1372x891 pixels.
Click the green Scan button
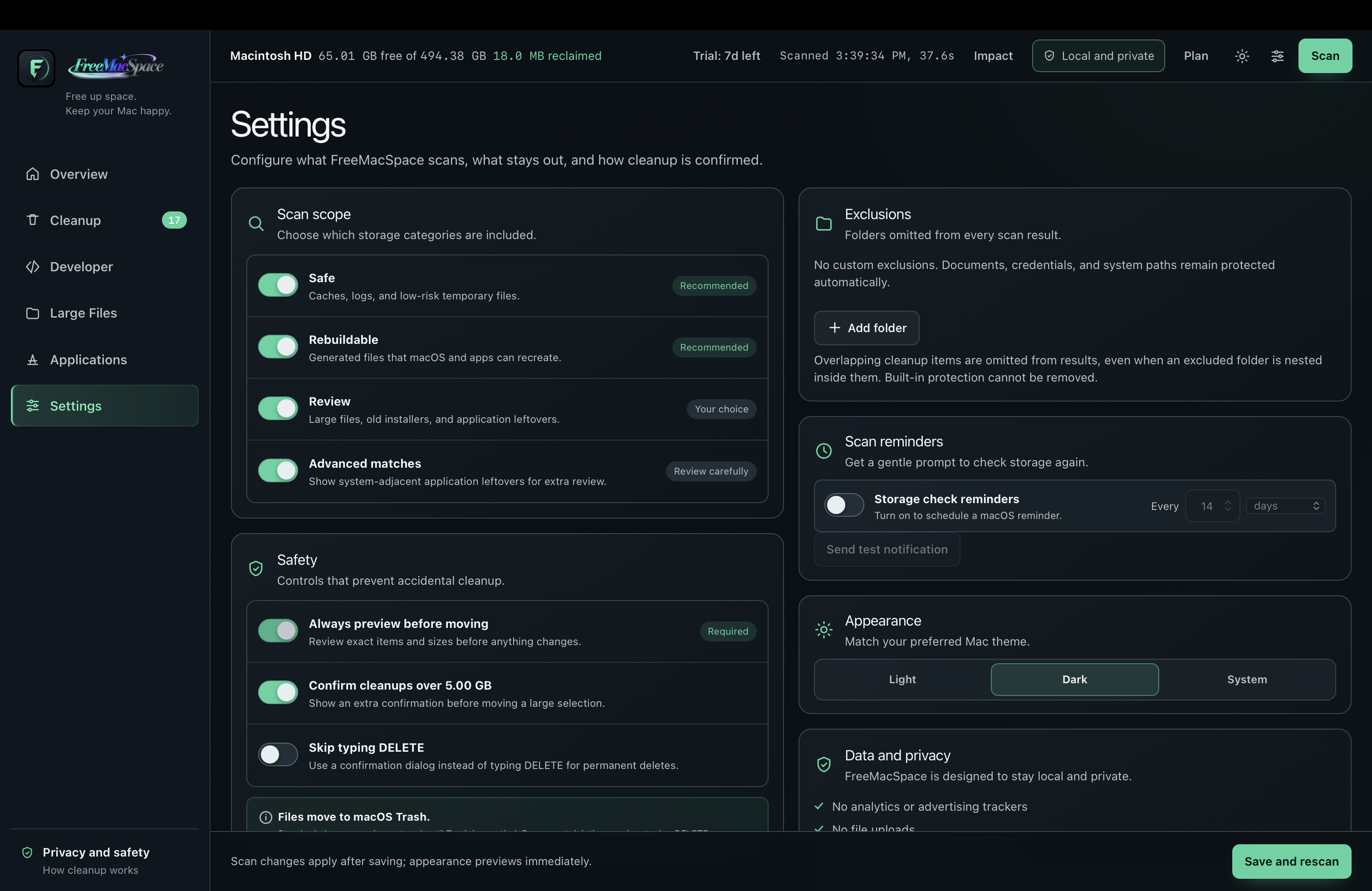pyautogui.click(x=1325, y=56)
